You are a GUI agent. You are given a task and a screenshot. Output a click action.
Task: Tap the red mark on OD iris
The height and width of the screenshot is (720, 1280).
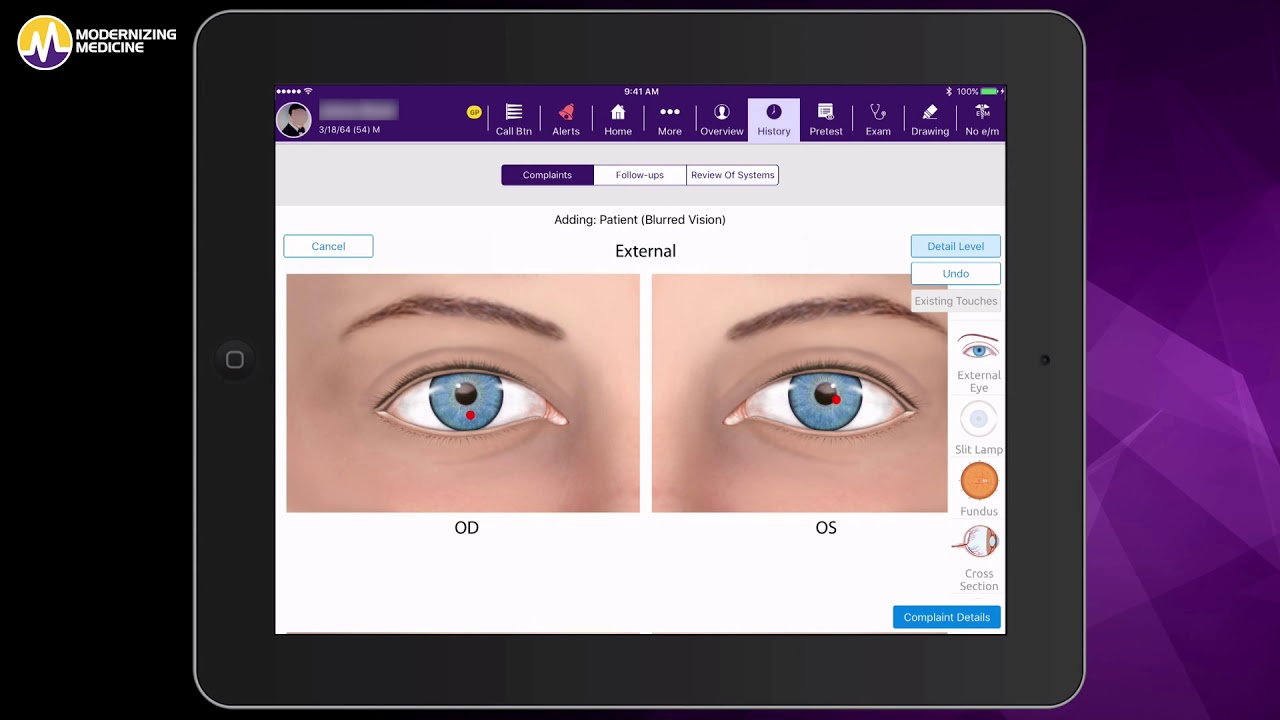[470, 415]
